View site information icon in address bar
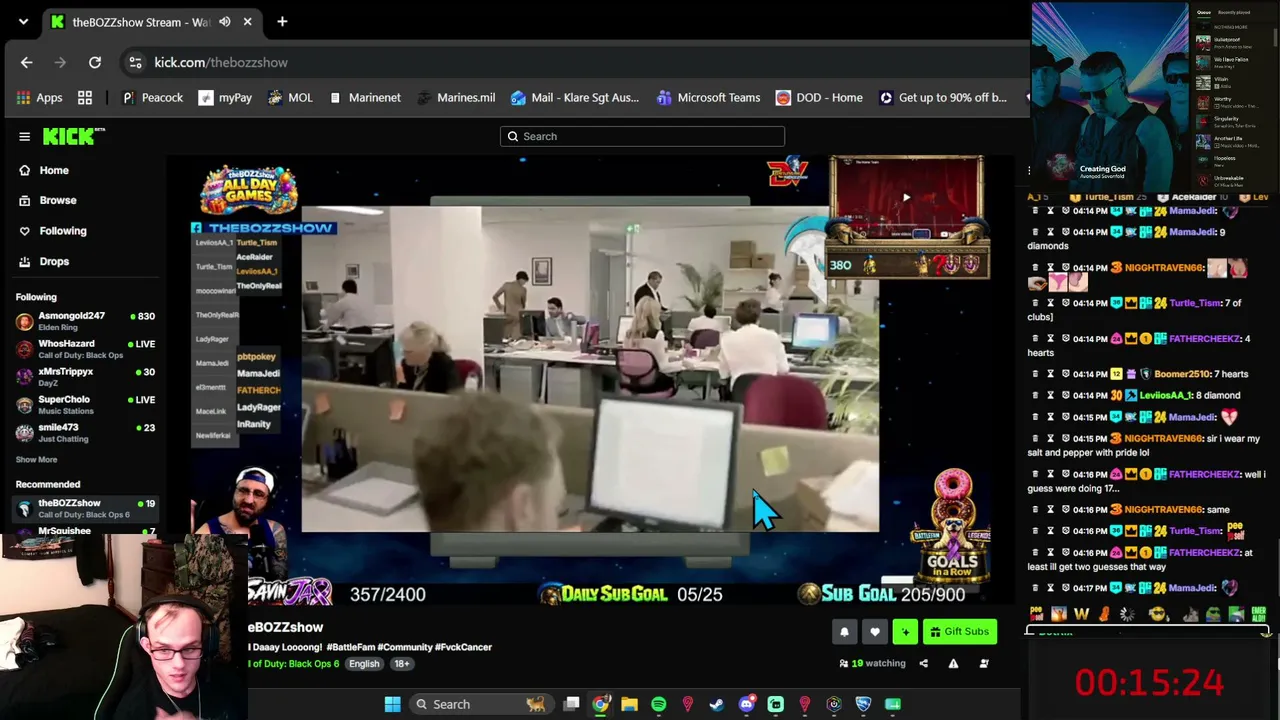The image size is (1280, 720). coord(135,62)
